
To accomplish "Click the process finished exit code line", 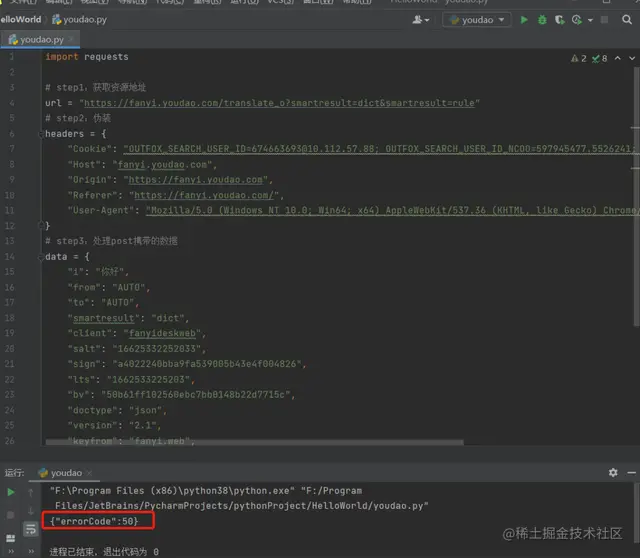I will tap(104, 552).
